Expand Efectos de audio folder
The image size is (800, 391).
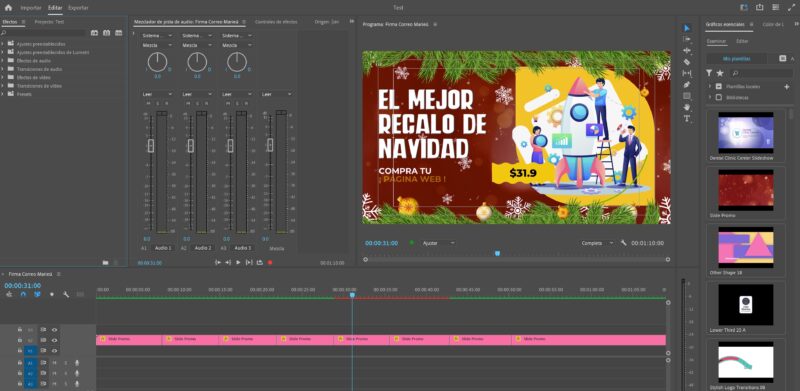pos(3,61)
